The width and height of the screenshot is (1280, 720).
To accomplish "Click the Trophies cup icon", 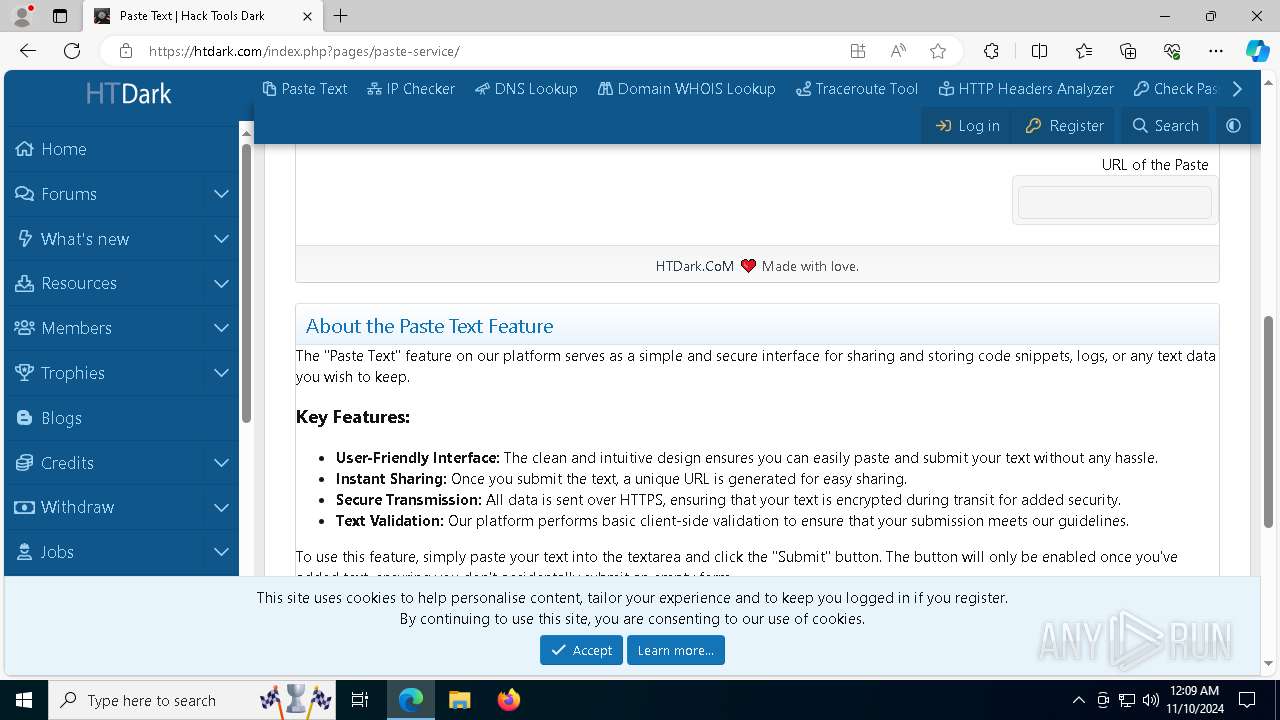I will (x=24, y=373).
